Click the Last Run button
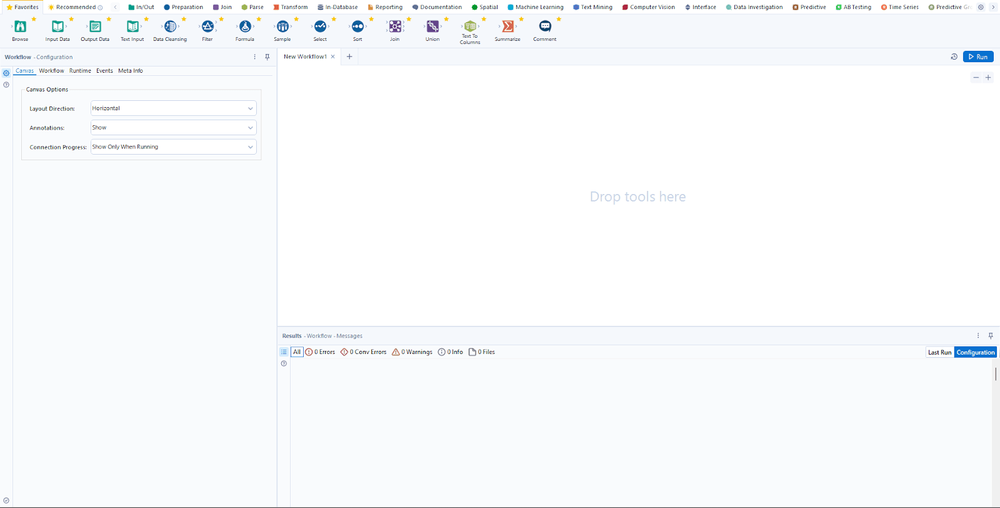 939,352
